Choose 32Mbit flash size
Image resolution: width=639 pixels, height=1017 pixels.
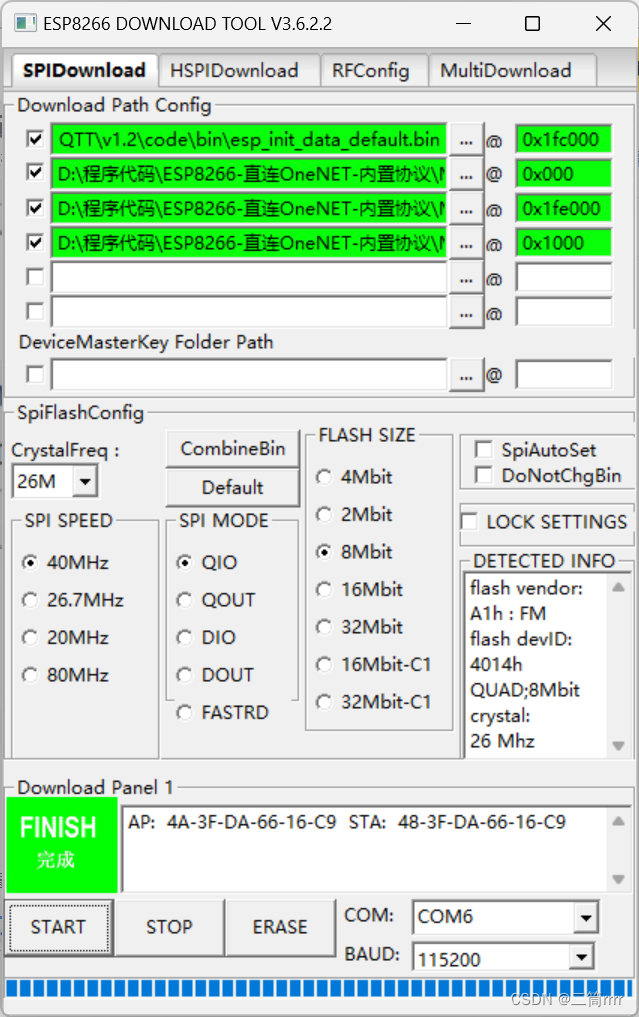click(x=324, y=627)
